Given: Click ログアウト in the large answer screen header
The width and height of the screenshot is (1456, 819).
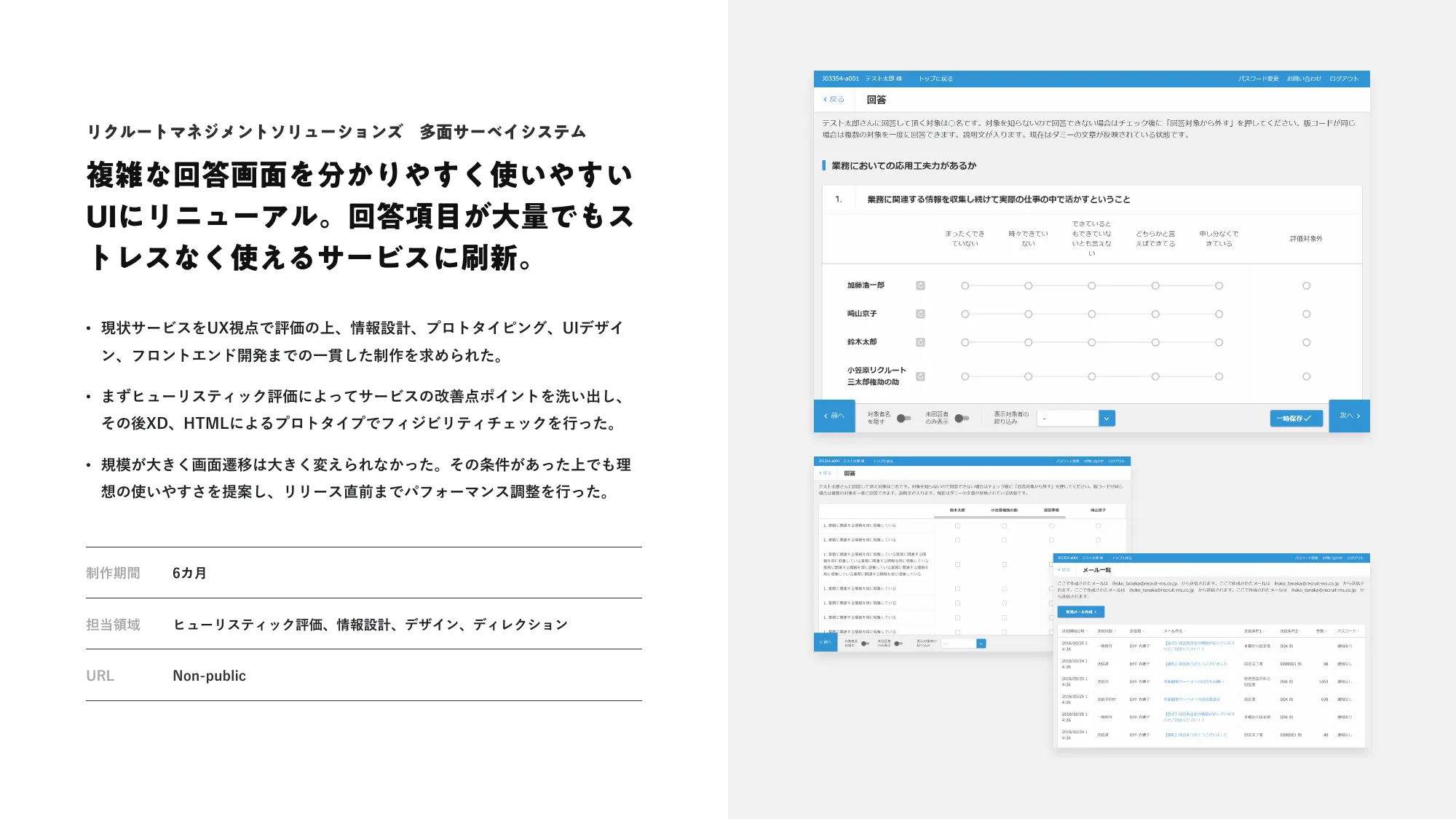Looking at the screenshot, I should point(1344,79).
